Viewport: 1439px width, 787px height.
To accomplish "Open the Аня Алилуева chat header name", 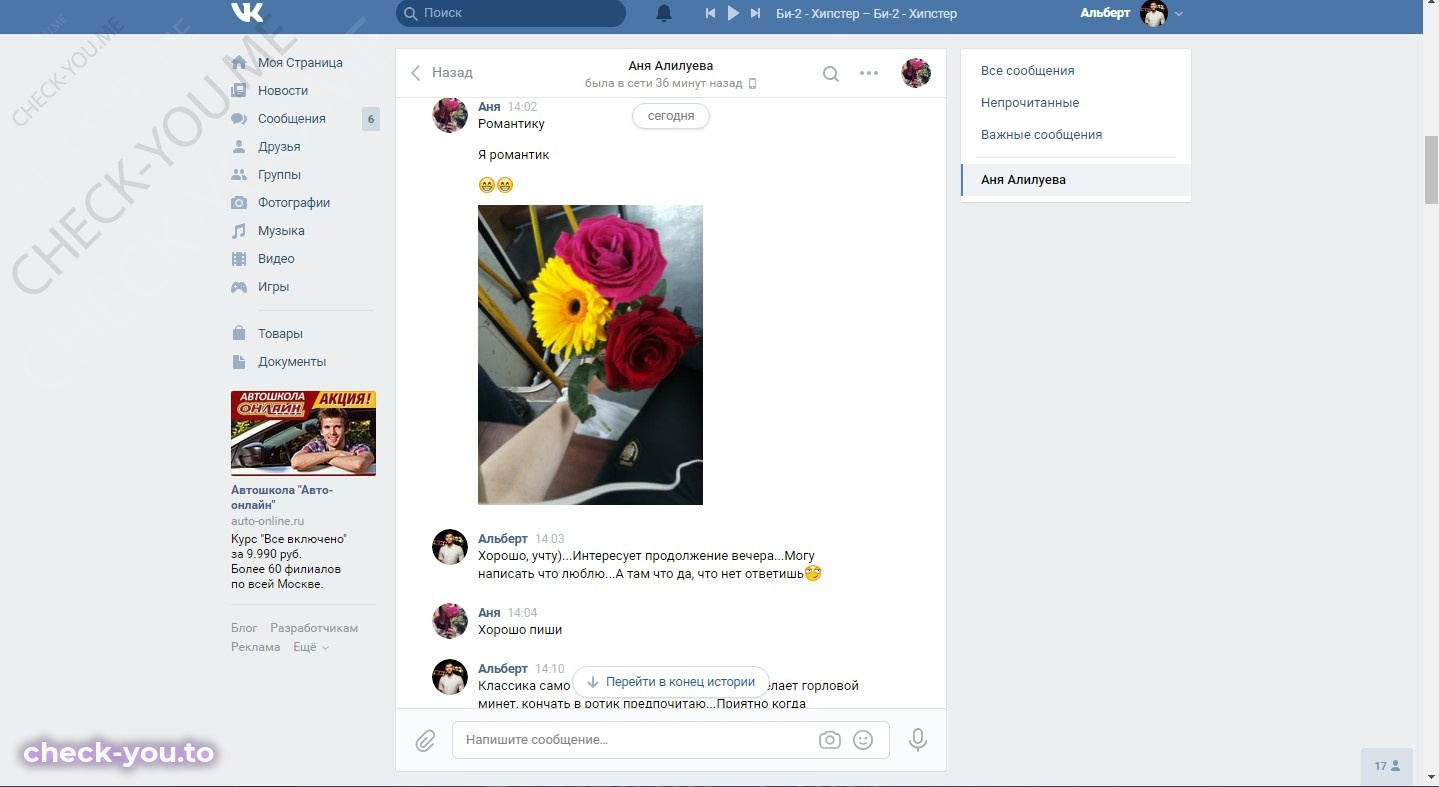I will point(670,66).
